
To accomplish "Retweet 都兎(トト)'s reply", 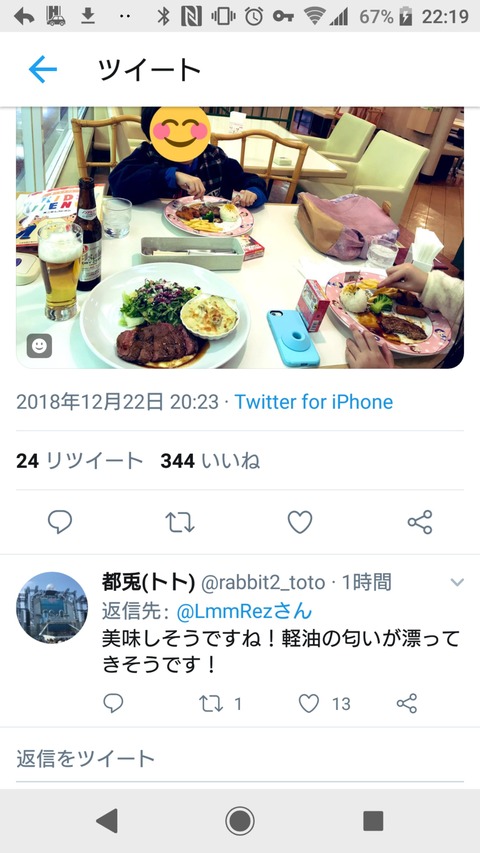I will coord(220,704).
